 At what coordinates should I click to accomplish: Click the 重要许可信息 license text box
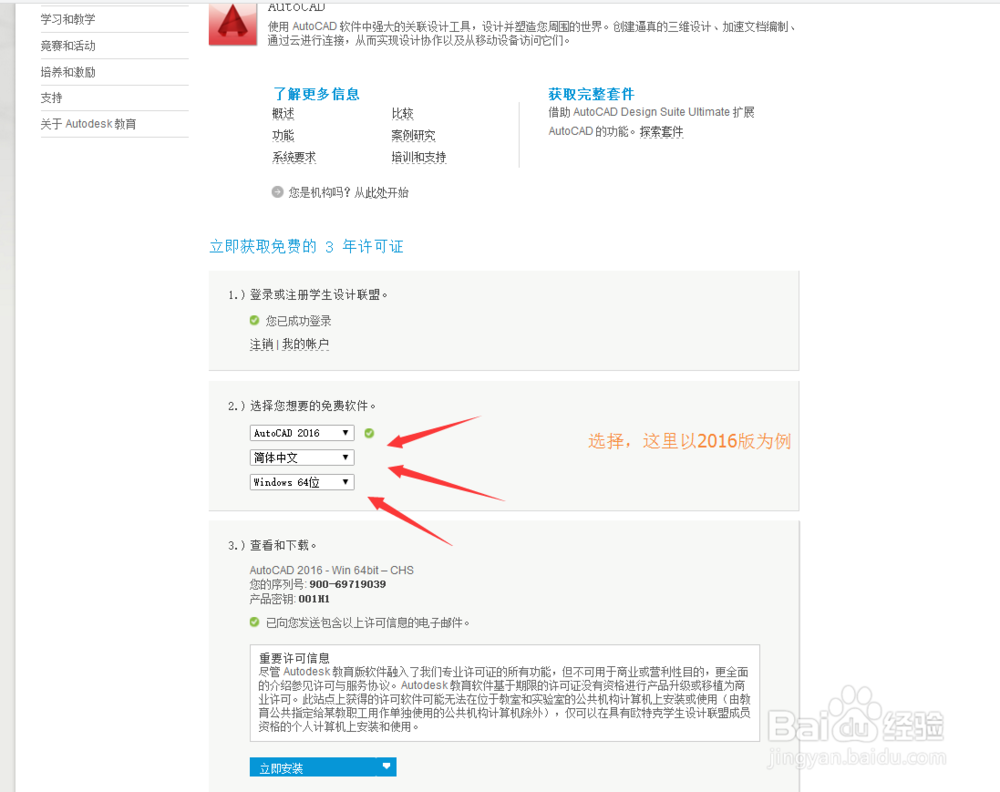tap(504, 693)
